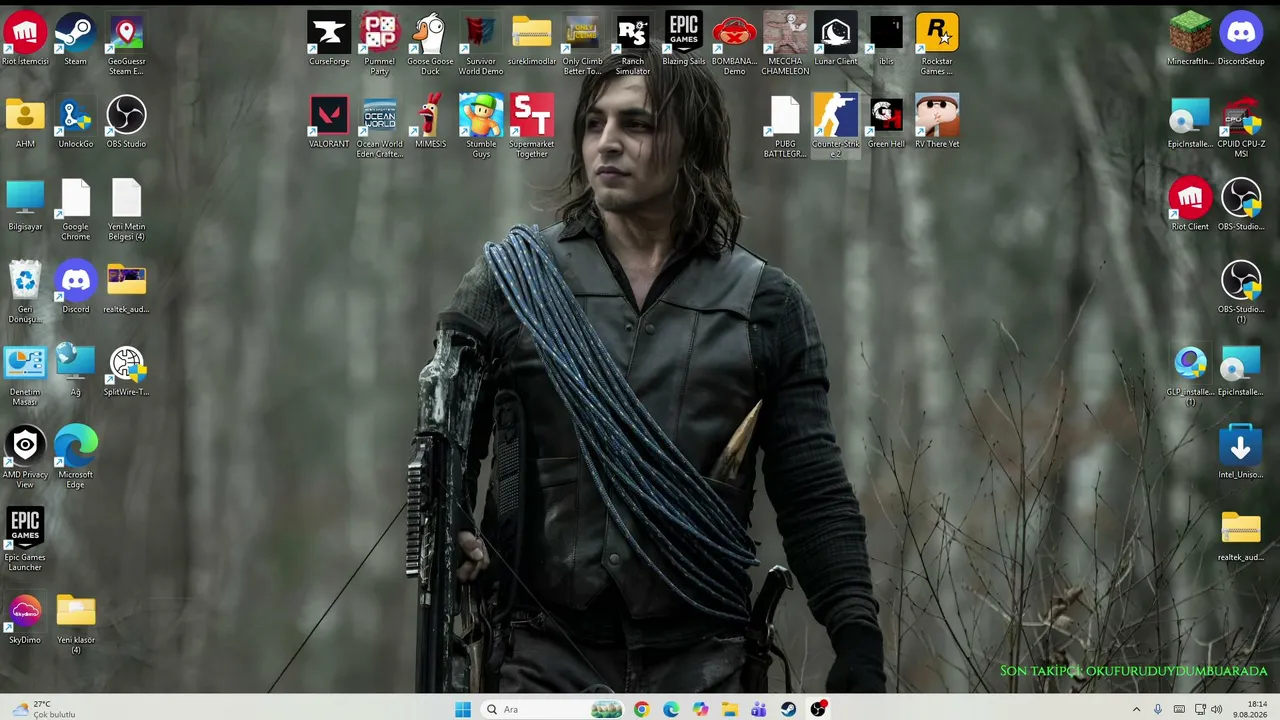Open the SplitWire-T desktop icon
Screen dimensions: 1280x720
click(126, 371)
